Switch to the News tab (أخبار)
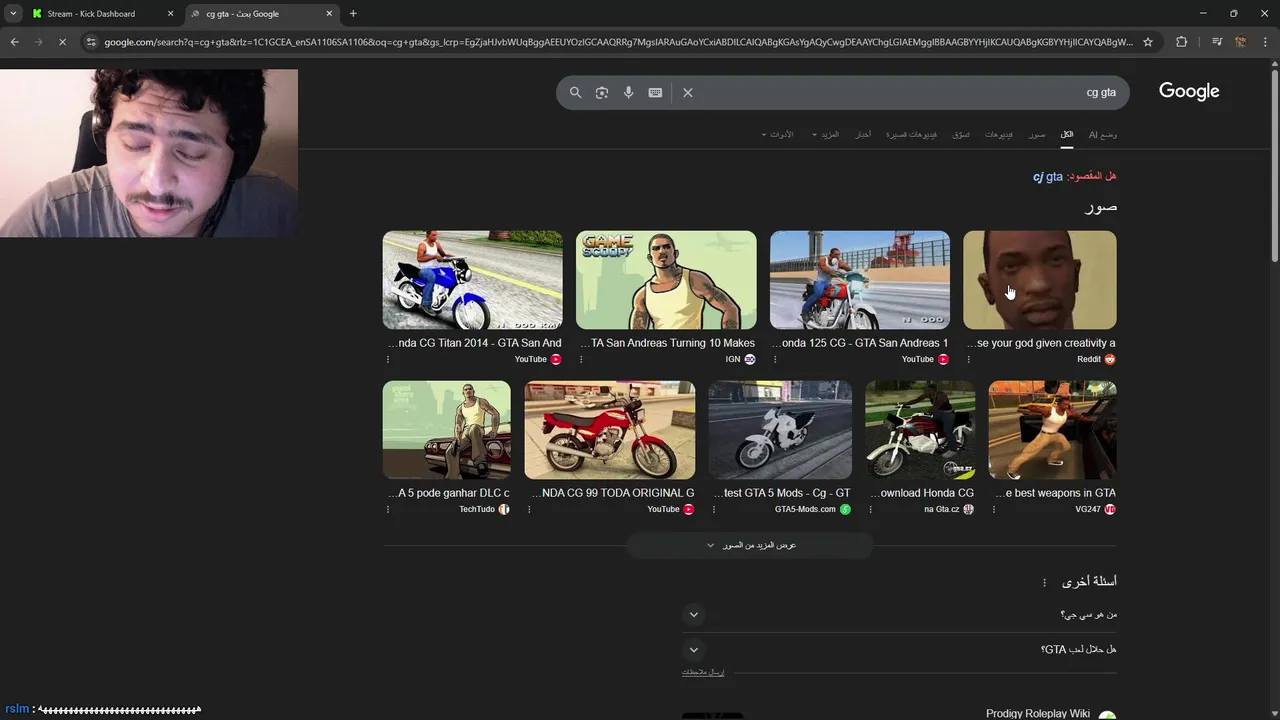The height and width of the screenshot is (720, 1280). (x=862, y=134)
